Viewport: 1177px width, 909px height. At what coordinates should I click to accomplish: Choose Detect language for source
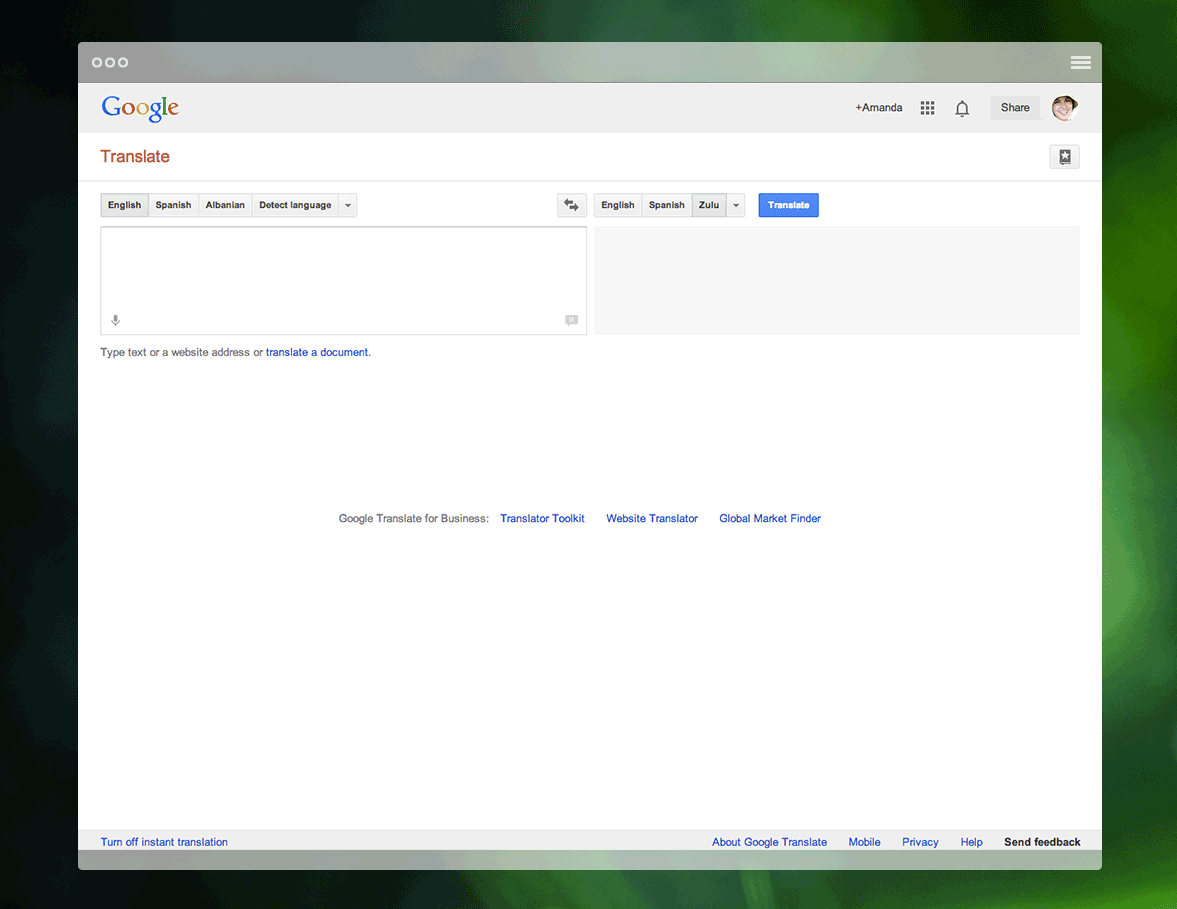pyautogui.click(x=295, y=205)
